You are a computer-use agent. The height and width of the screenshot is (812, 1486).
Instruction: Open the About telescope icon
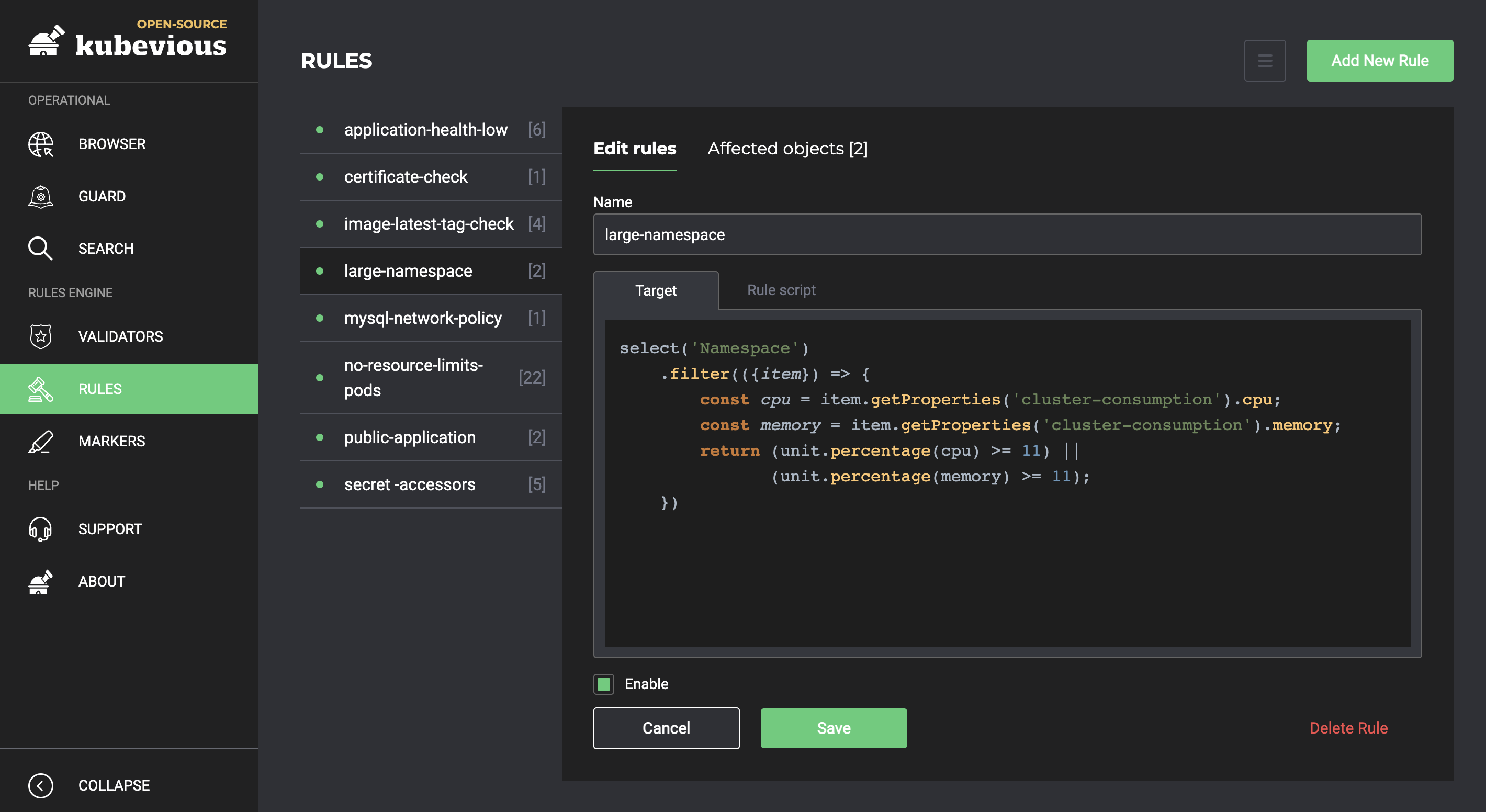[40, 581]
